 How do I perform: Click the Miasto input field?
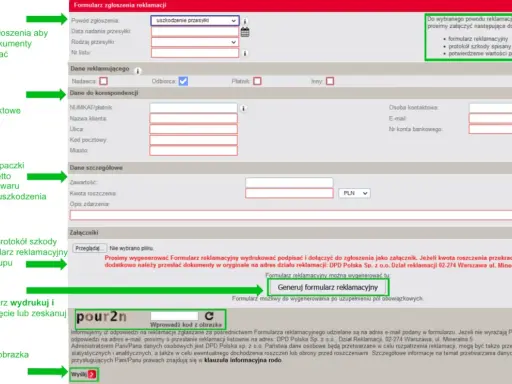[193, 150]
